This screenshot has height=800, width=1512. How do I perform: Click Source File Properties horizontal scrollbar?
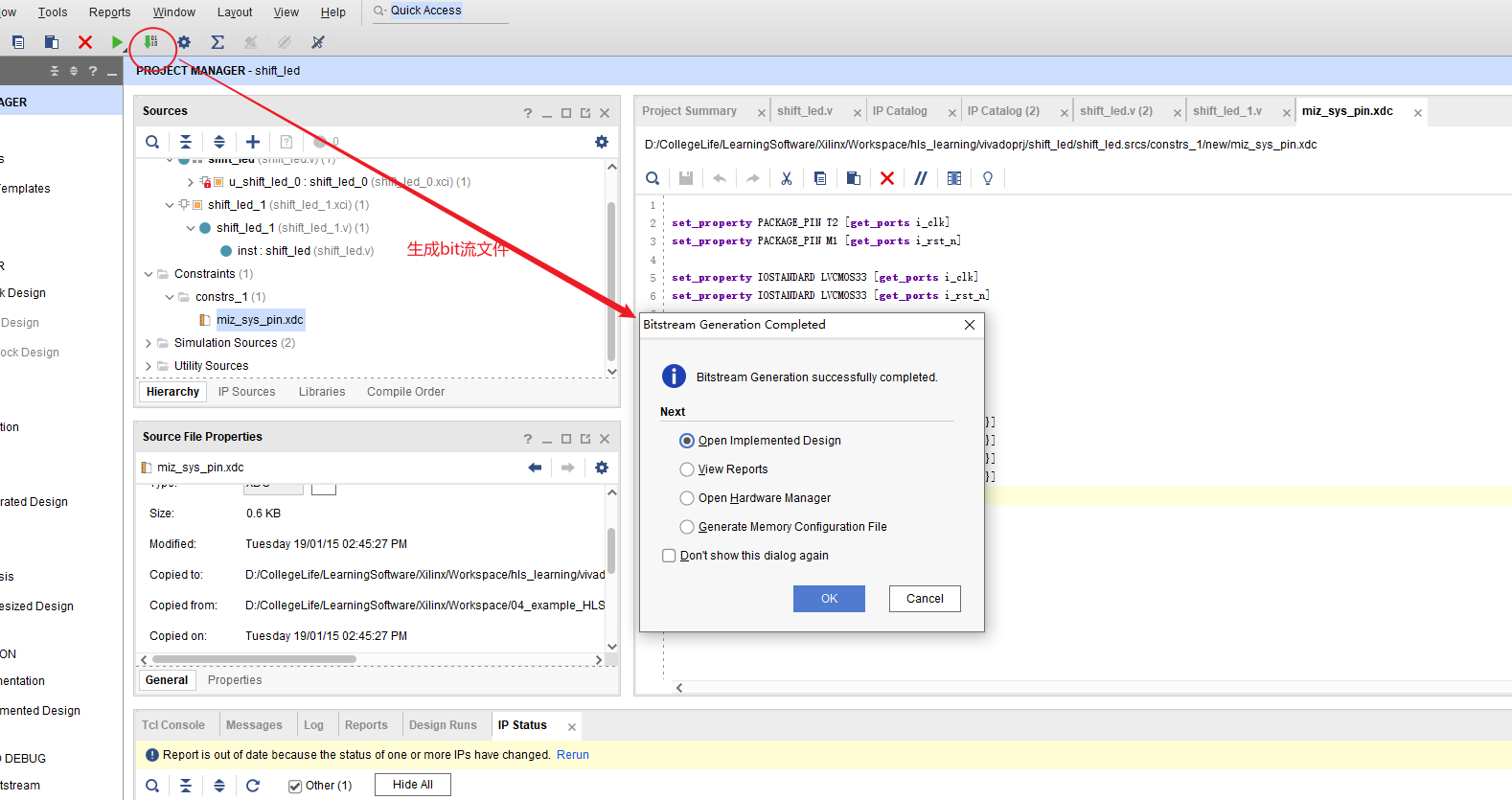[254, 659]
